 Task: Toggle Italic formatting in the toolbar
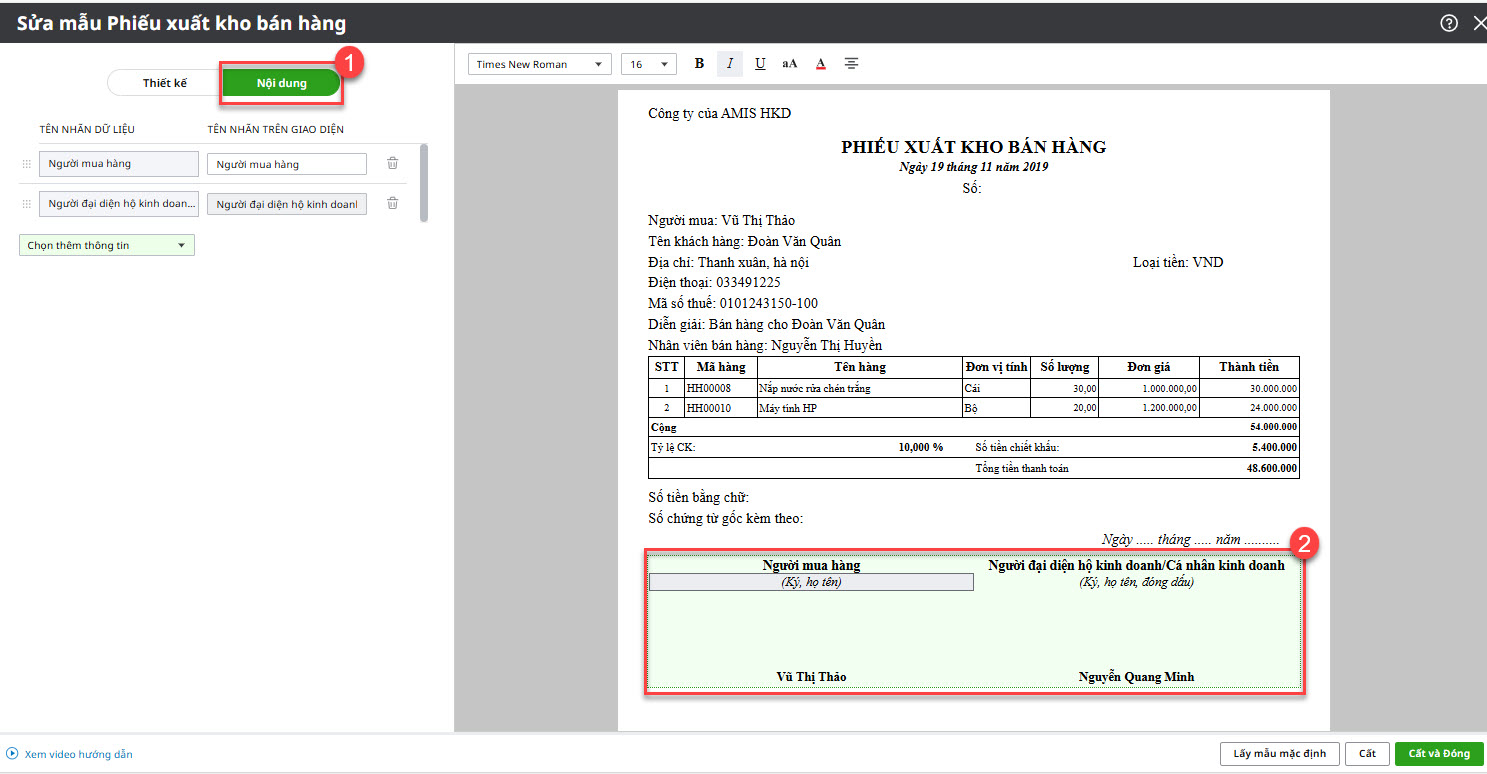(x=729, y=64)
